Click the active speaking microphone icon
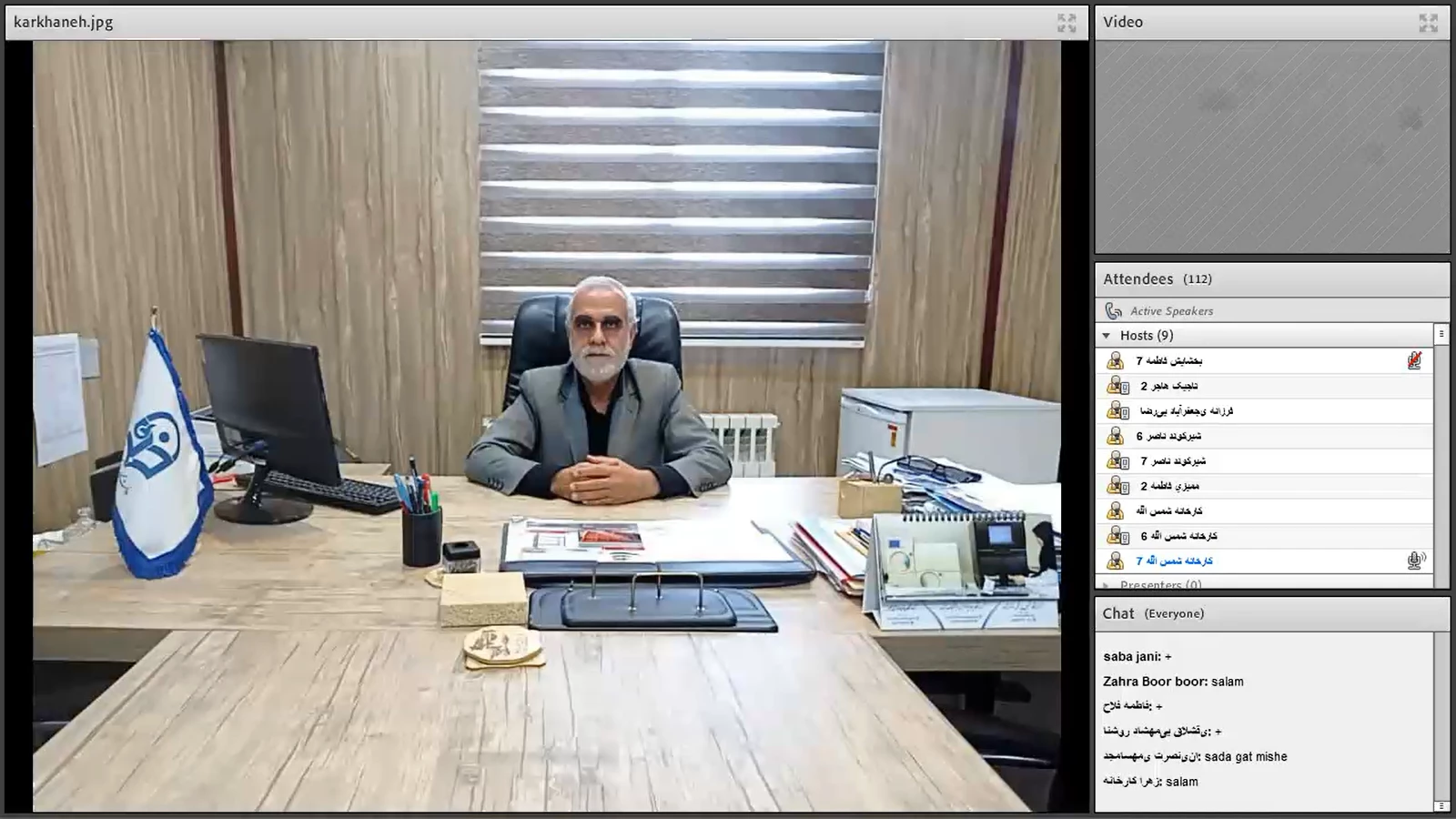This screenshot has height=819, width=1456. point(1415,561)
